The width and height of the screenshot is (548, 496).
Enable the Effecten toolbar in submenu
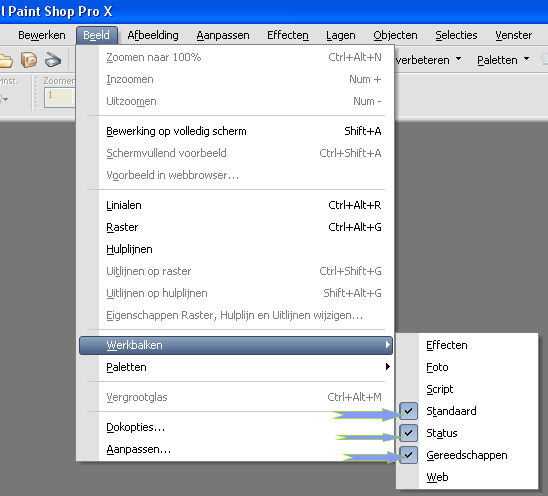tap(467, 345)
